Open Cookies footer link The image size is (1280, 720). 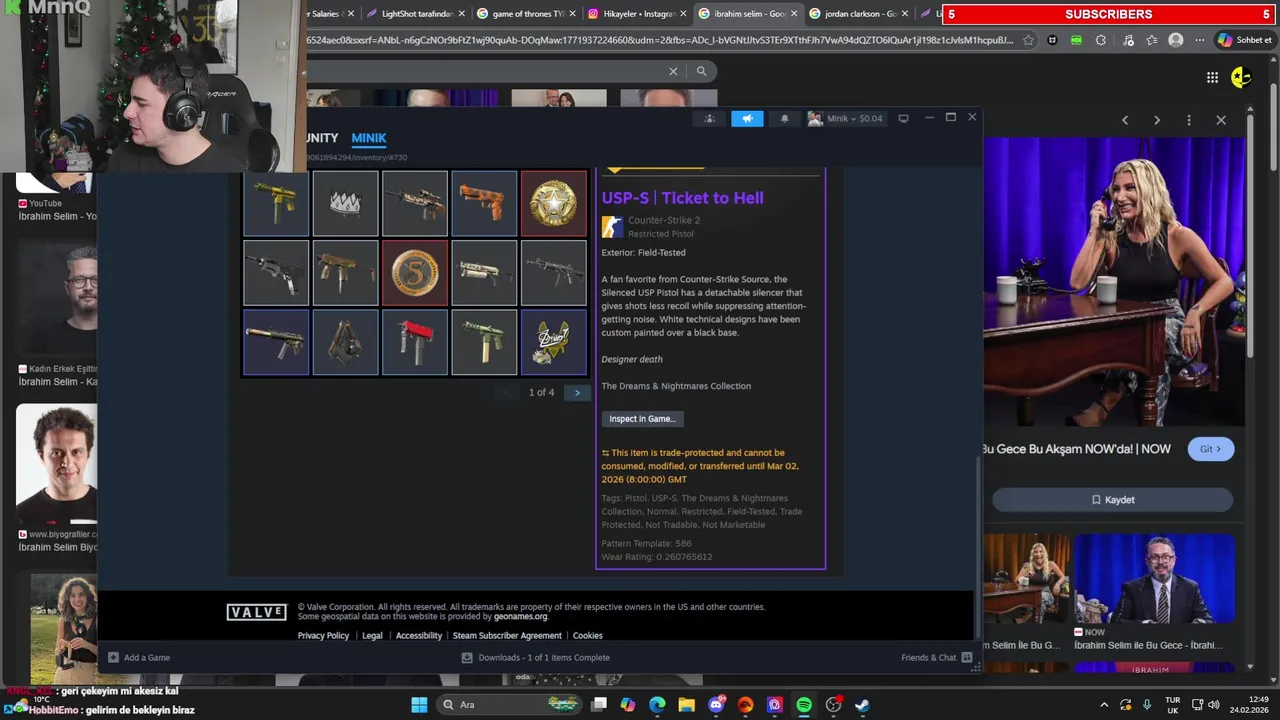(x=587, y=636)
